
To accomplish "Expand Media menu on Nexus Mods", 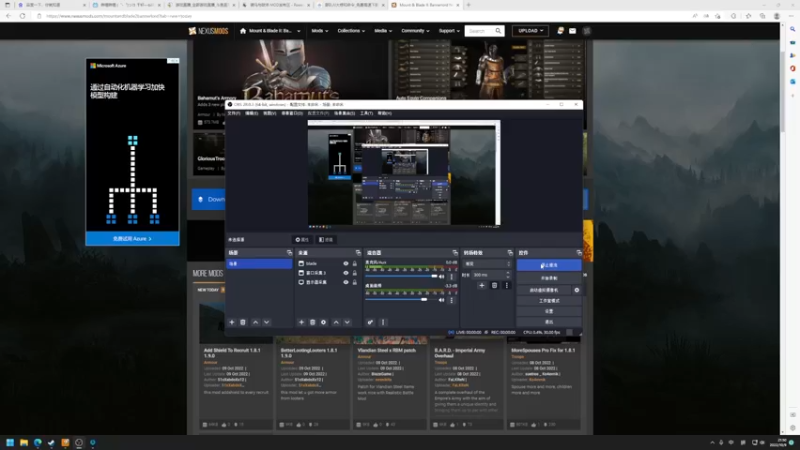I will (383, 31).
